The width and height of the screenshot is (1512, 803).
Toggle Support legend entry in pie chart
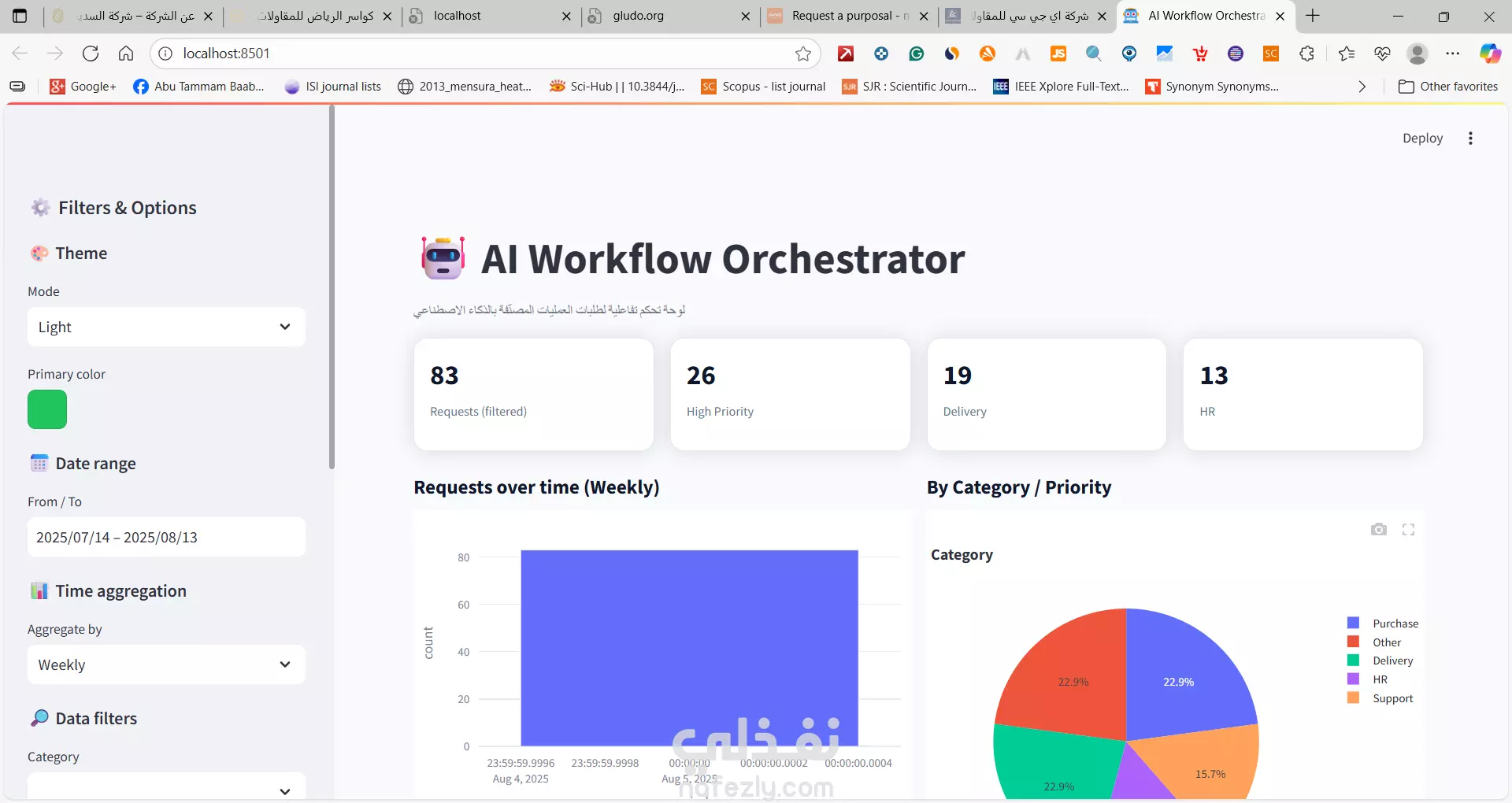click(1380, 698)
